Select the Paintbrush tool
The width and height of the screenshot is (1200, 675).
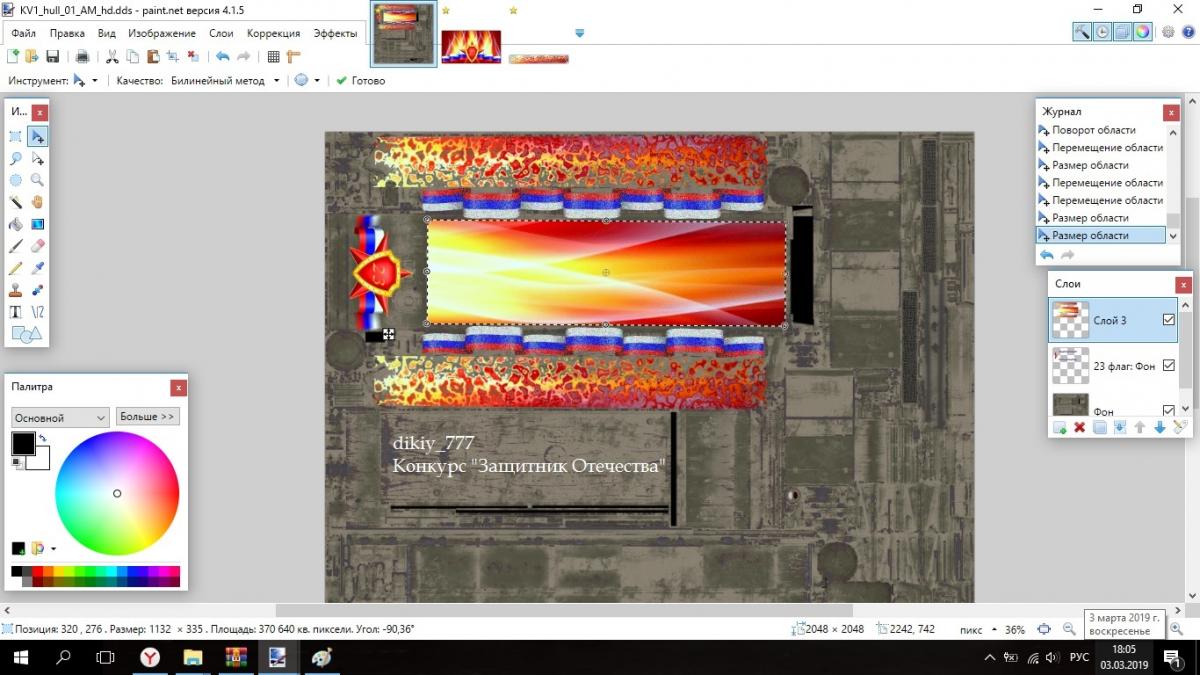coord(16,246)
